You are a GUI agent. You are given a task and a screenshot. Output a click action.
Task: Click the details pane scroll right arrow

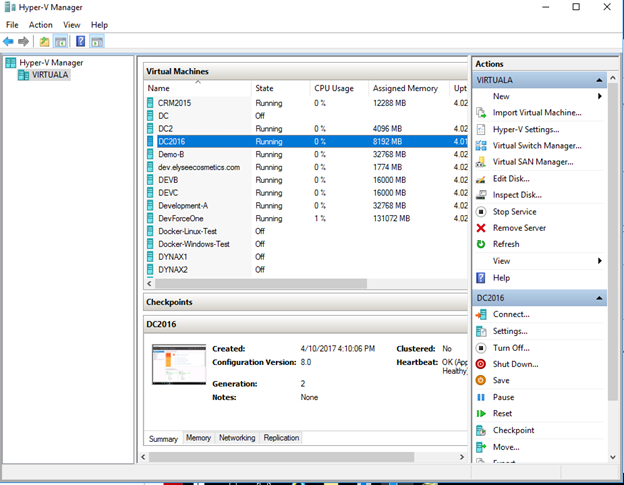[462, 457]
